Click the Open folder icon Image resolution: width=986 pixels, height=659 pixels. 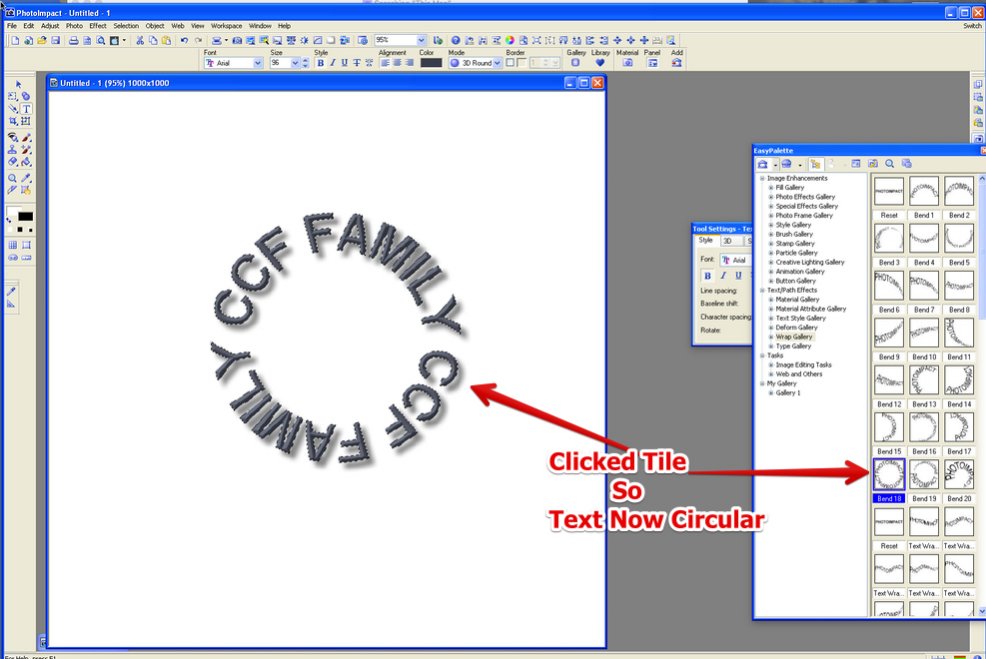[x=42, y=40]
